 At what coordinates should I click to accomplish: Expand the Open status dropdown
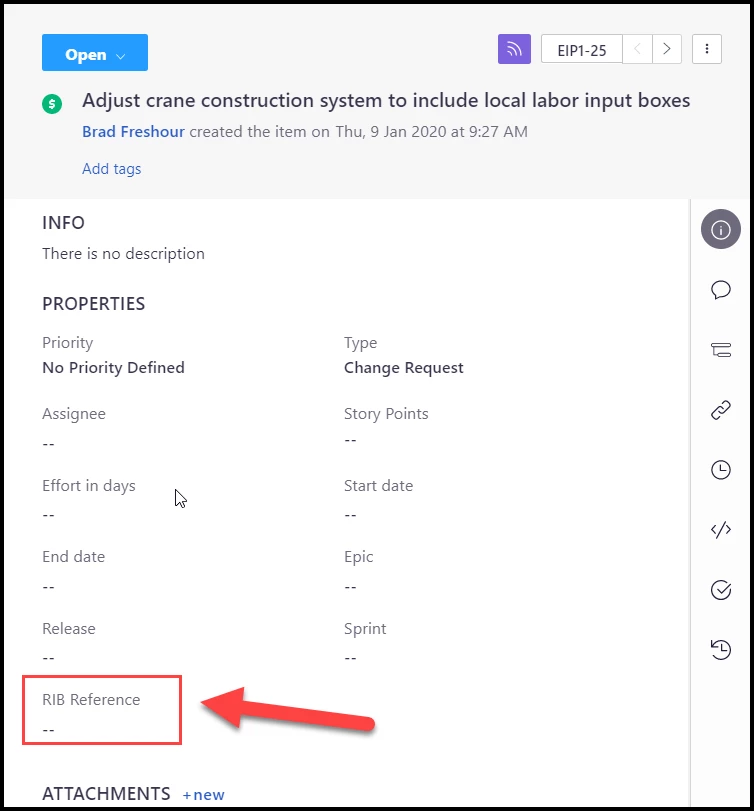point(95,52)
